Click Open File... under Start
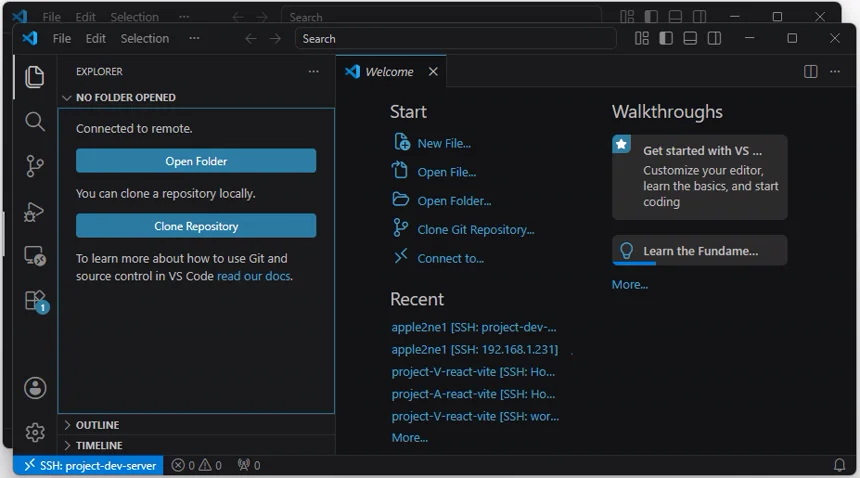Image resolution: width=860 pixels, height=478 pixels. coord(446,172)
